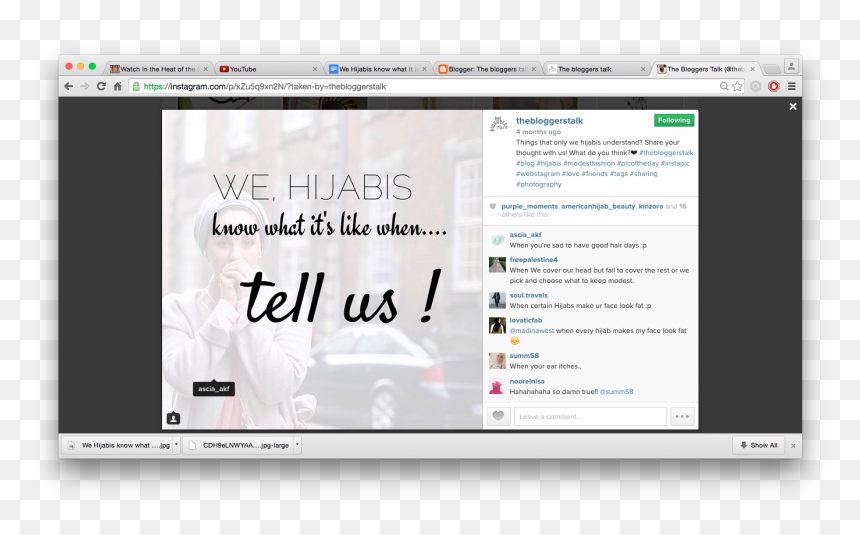Open lovaticfab commenter username
This screenshot has width=860, height=535.
(x=525, y=320)
